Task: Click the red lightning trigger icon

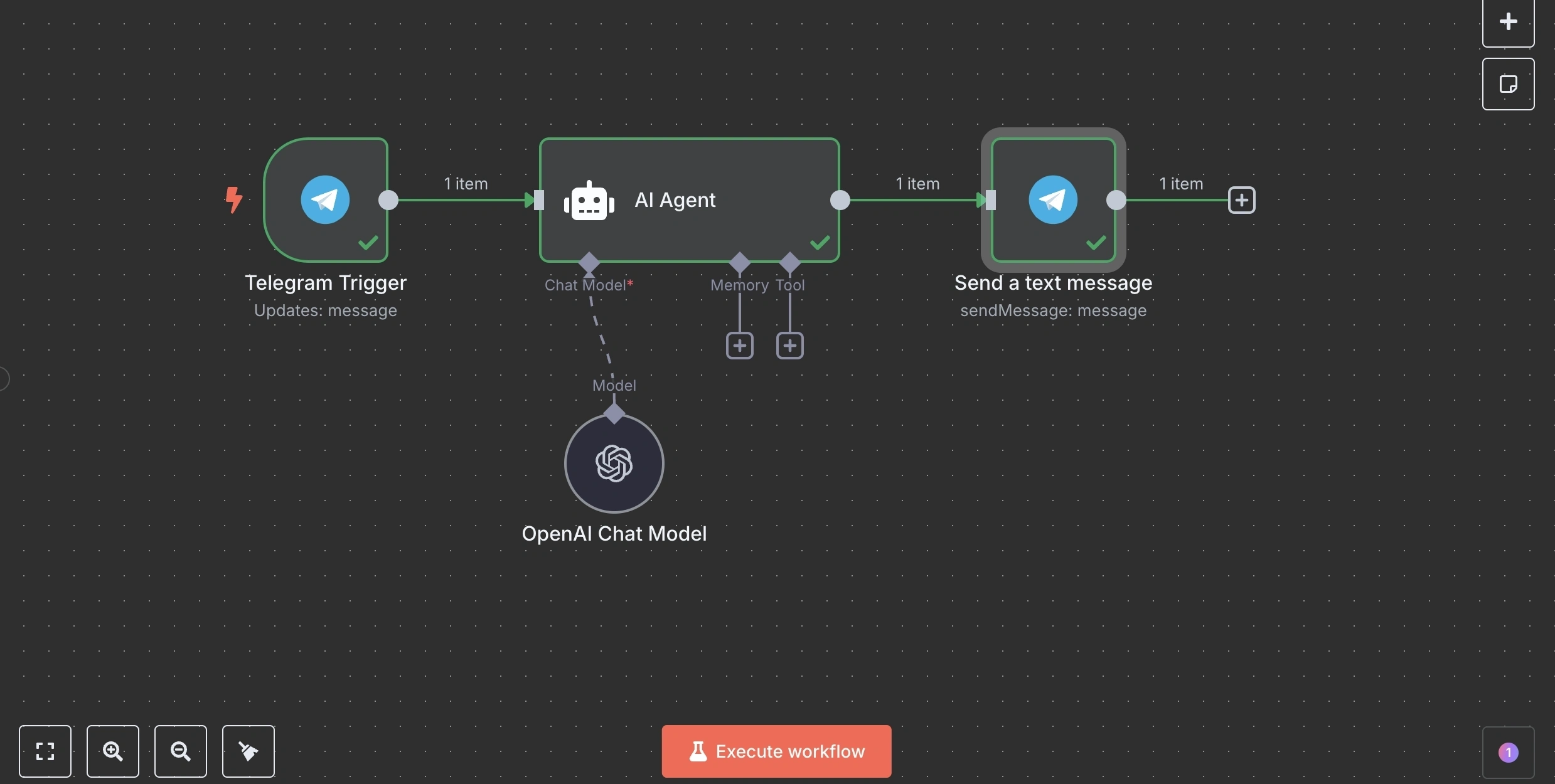Action: point(234,199)
